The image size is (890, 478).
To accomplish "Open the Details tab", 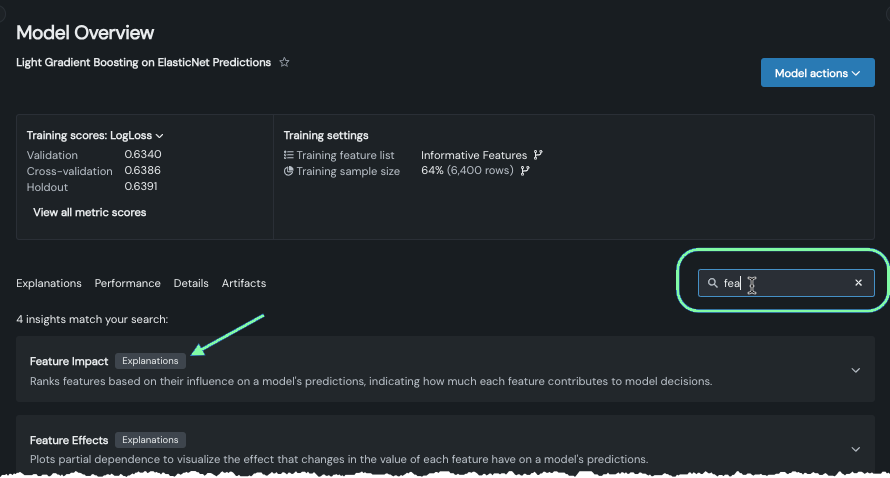I will click(x=191, y=283).
